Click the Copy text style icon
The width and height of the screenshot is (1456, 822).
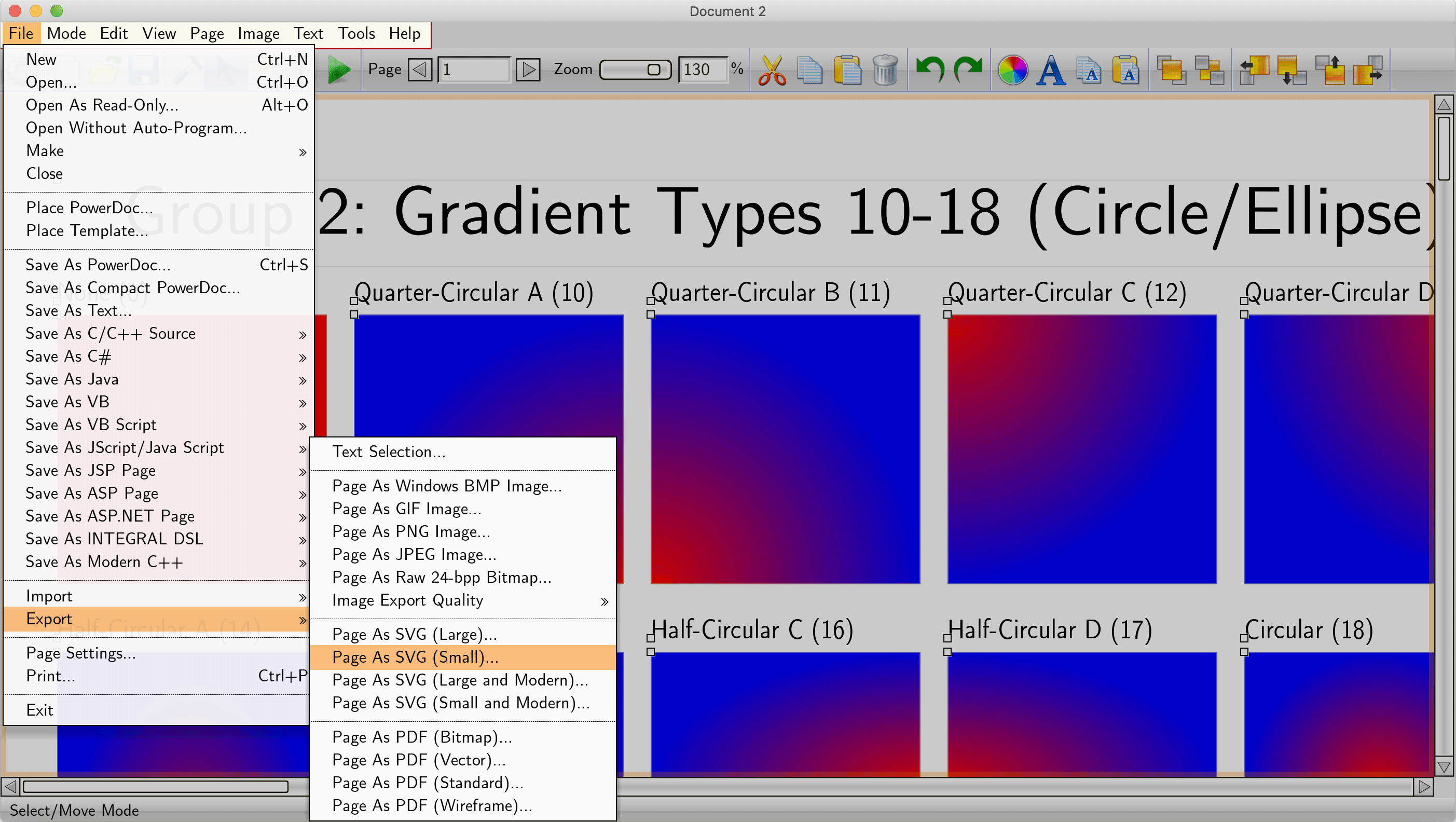coord(1089,70)
